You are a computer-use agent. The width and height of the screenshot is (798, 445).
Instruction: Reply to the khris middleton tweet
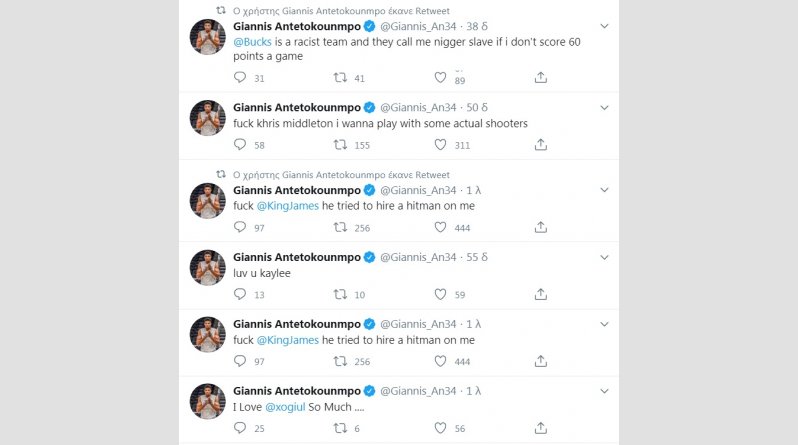[x=239, y=145]
